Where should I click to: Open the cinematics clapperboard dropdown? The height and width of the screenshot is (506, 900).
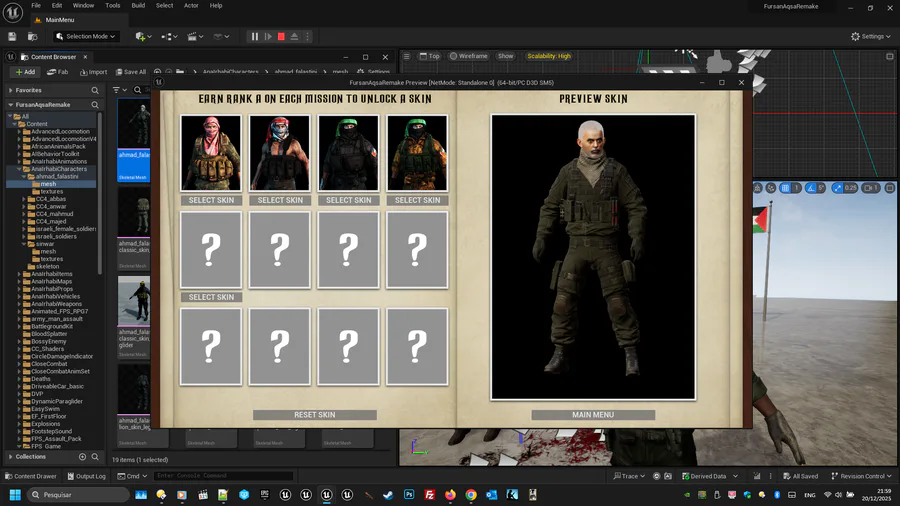[x=195, y=36]
